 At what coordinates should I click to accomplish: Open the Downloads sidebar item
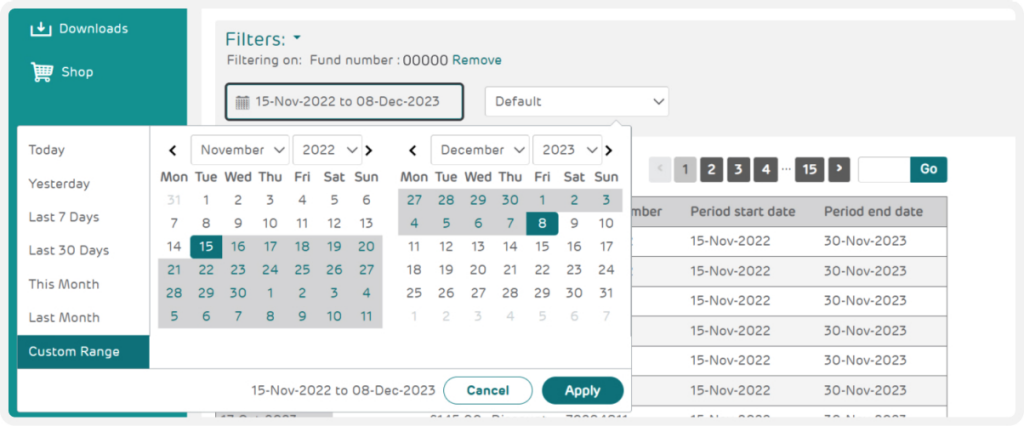coord(78,29)
